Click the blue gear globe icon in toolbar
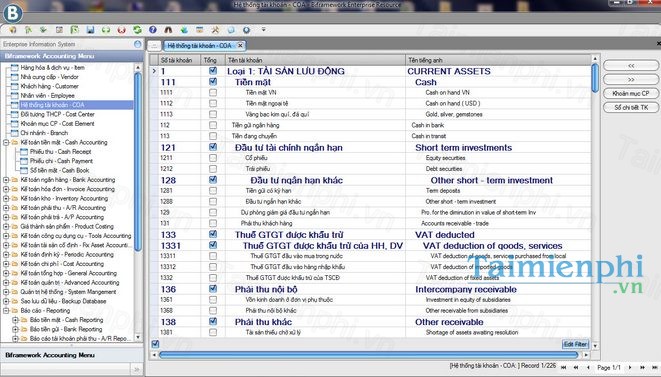Image resolution: width=661 pixels, height=377 pixels. pos(247,30)
